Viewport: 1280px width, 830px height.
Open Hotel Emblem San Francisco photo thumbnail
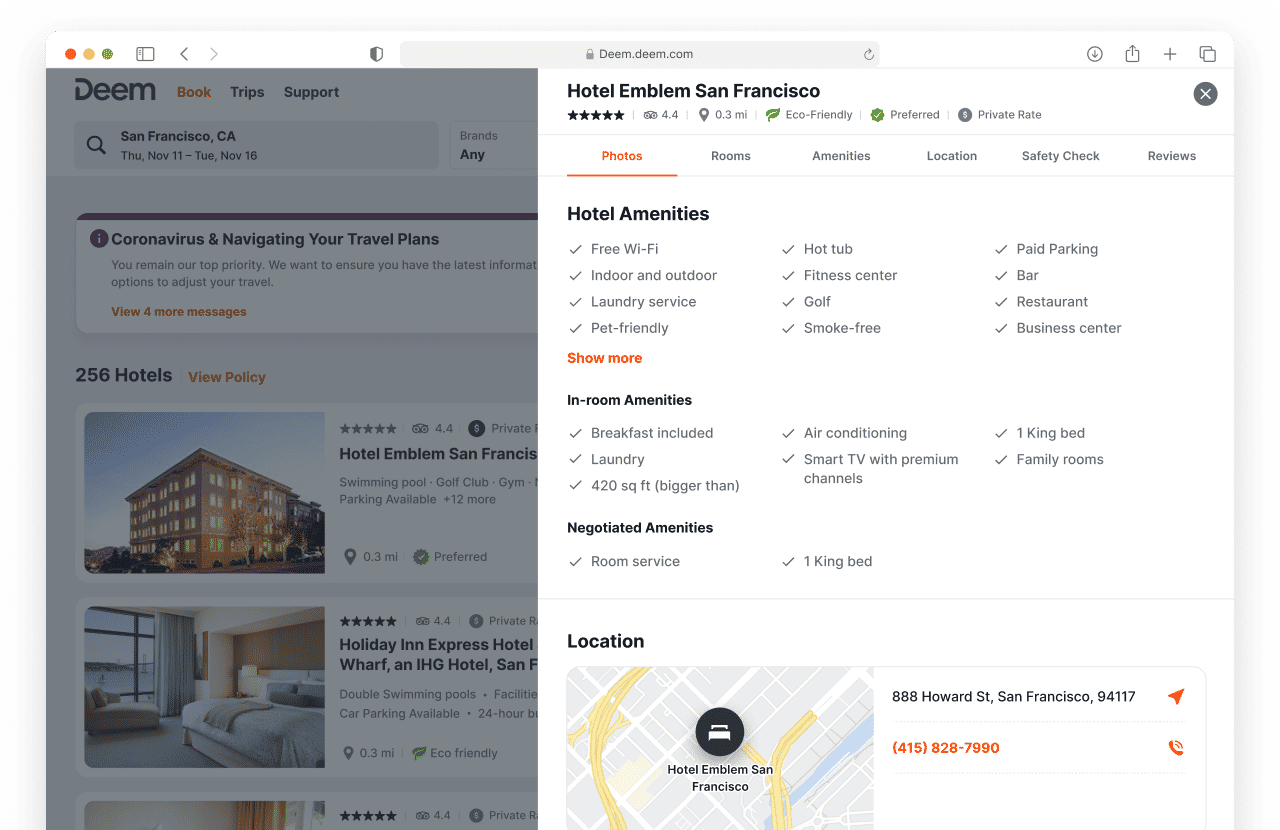(x=205, y=493)
